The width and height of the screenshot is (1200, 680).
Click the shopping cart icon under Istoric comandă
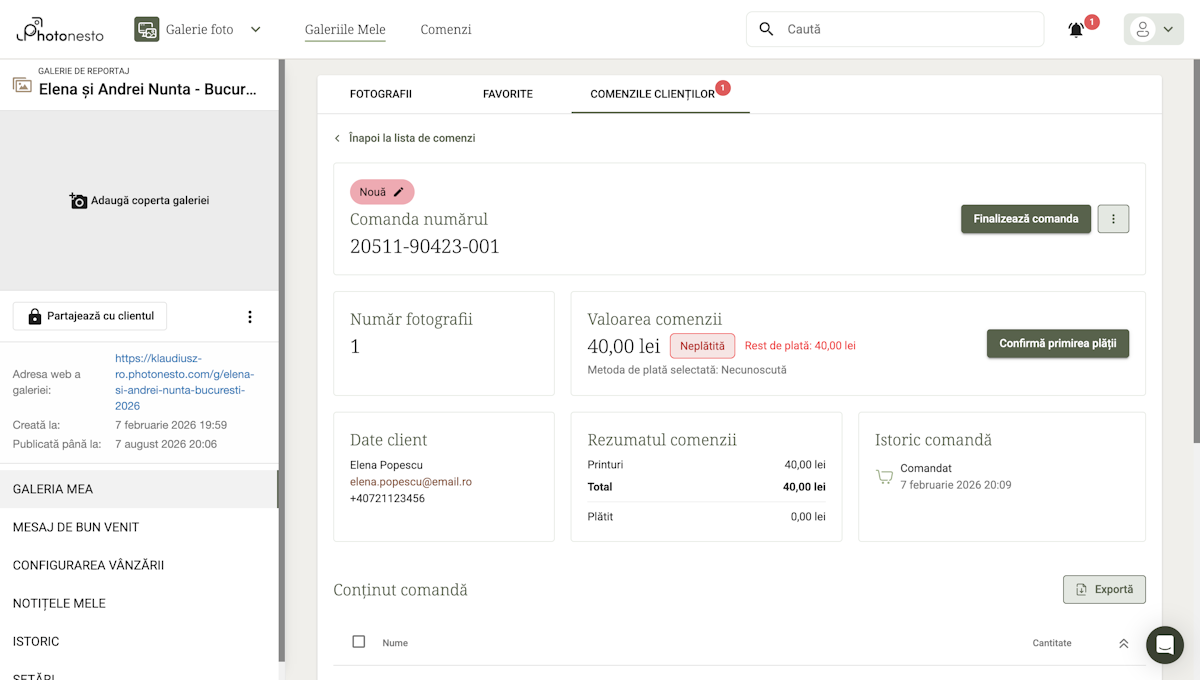coord(884,477)
